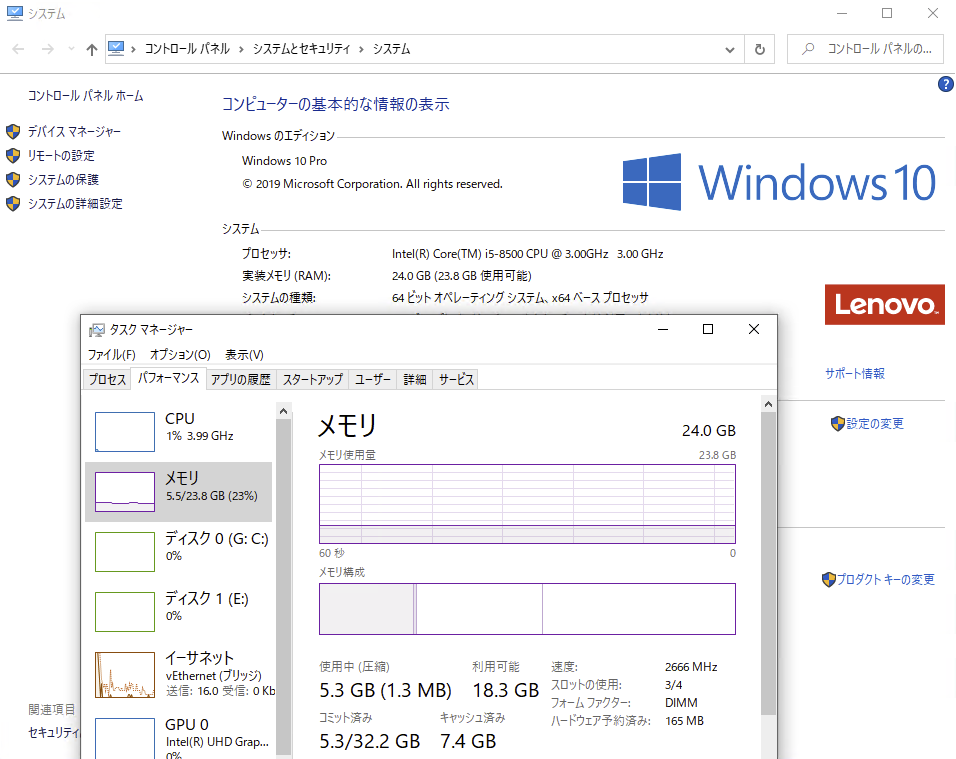This screenshot has height=759, width=956.
Task: Expand chevron after コントロール パネル breadcrumb
Action: (239, 49)
